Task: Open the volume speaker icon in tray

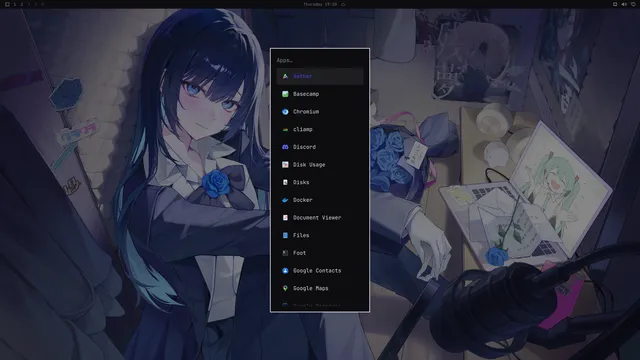Action: click(624, 4)
